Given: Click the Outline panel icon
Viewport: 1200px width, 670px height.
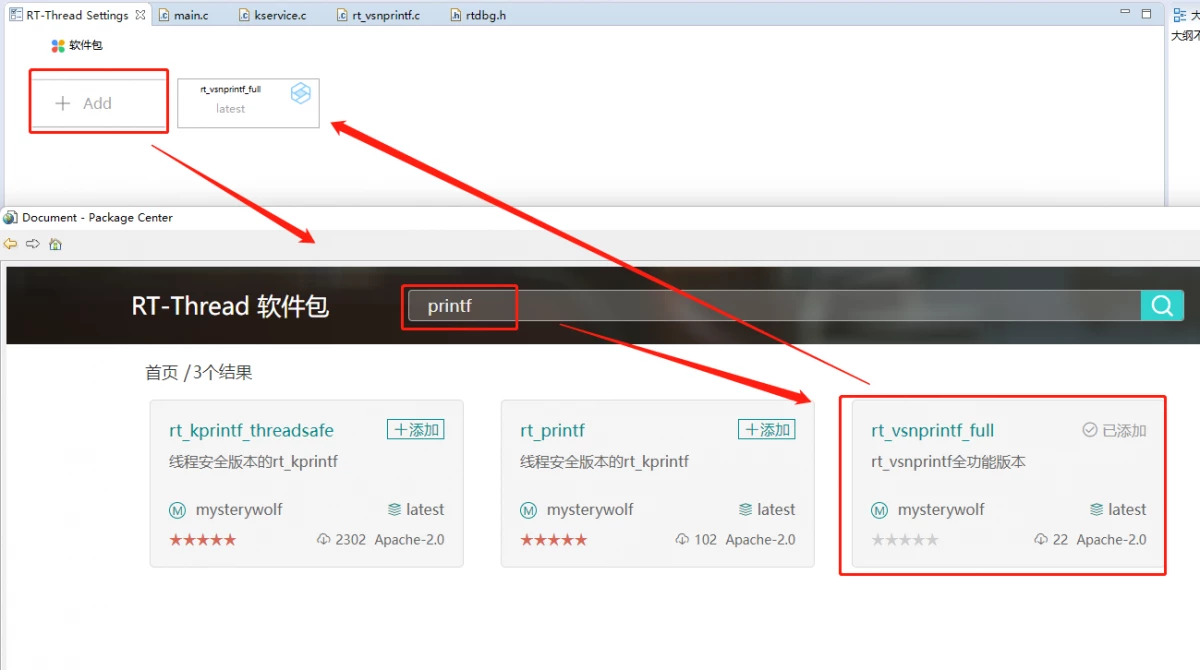Looking at the screenshot, I should click(1180, 15).
